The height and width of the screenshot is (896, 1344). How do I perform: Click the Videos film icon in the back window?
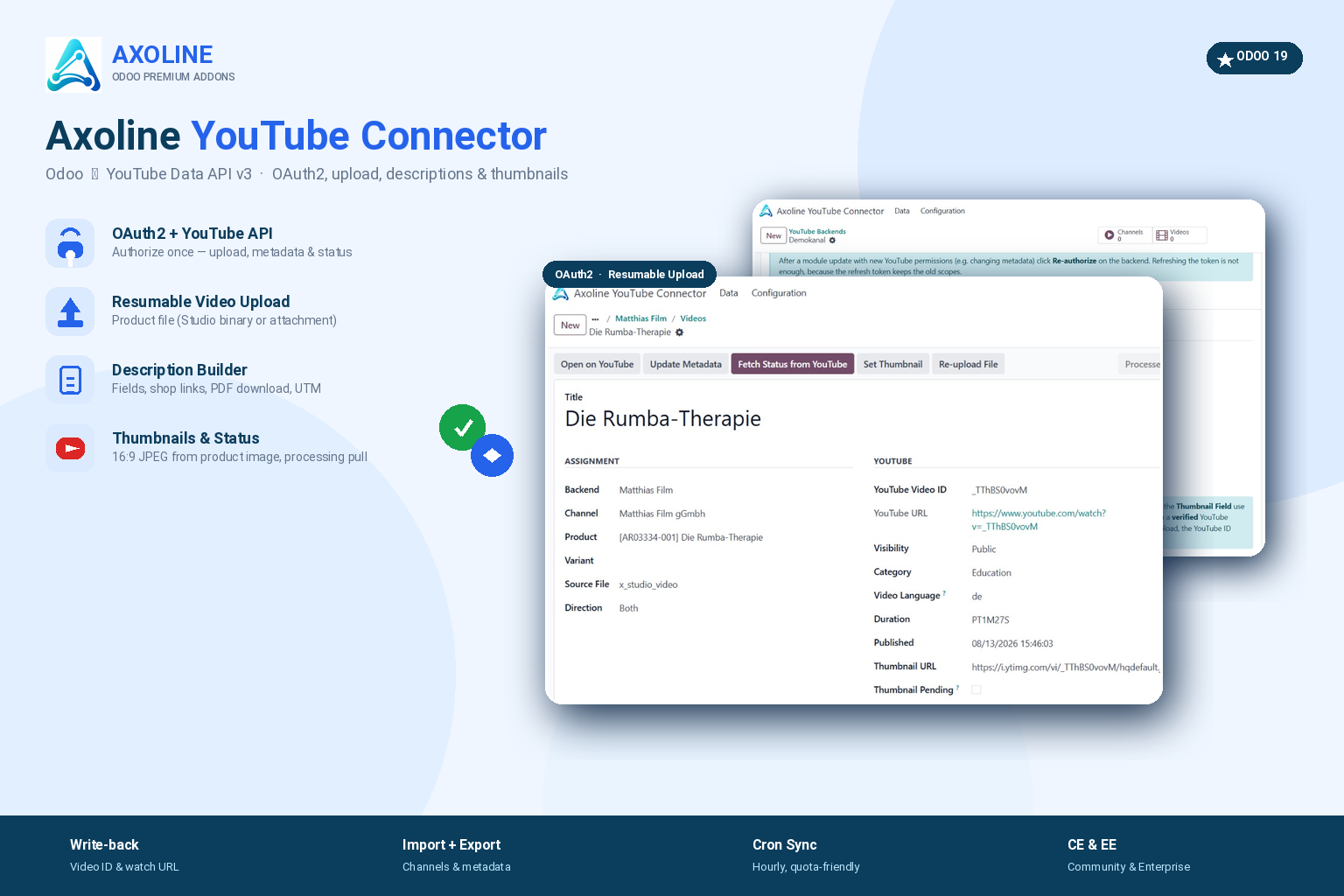(1162, 234)
